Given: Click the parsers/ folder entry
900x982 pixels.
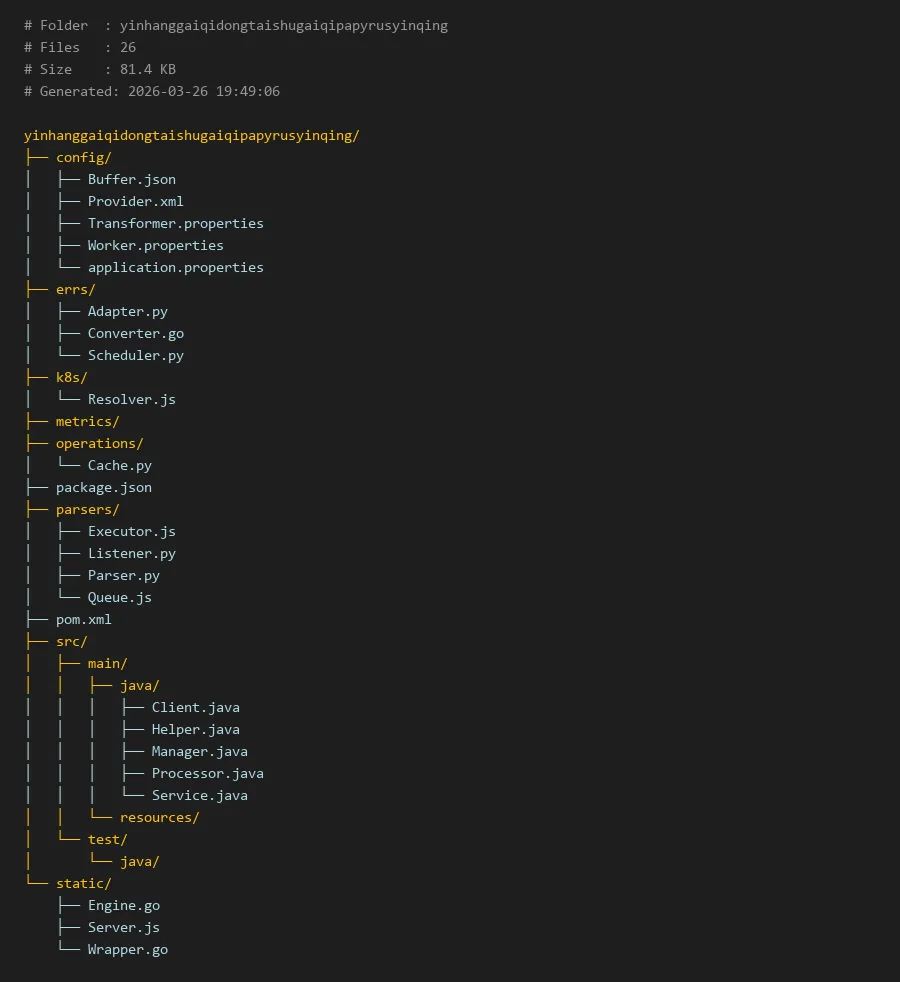Looking at the screenshot, I should 87,509.
